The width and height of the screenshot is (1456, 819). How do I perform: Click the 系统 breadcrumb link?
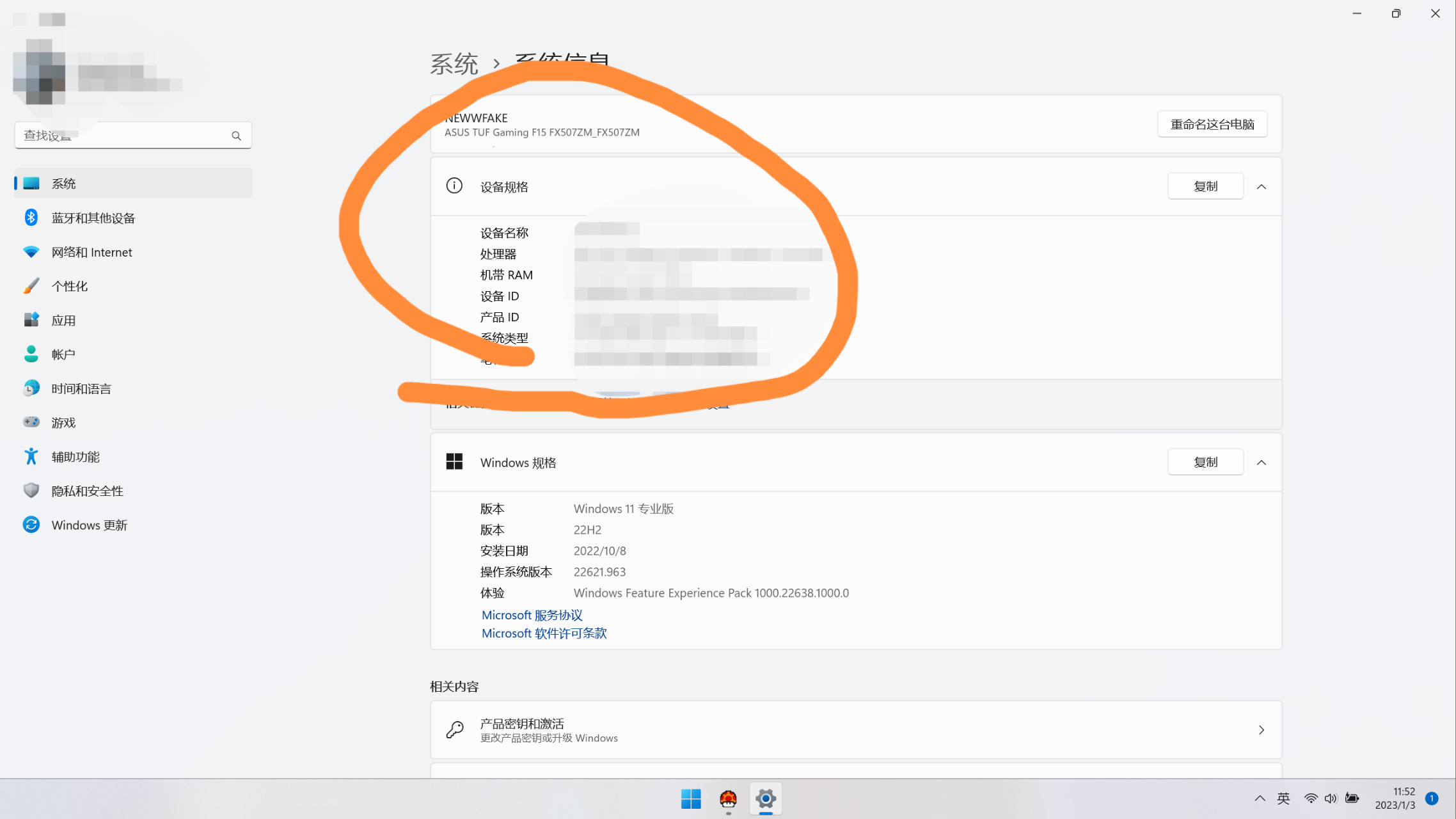454,63
